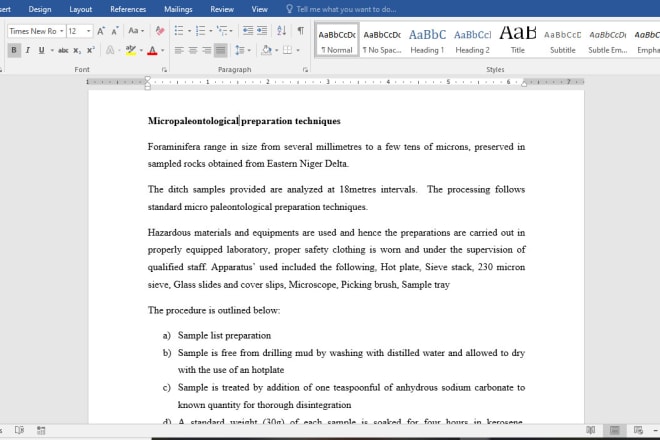
Task: Apply paragraph Shading
Action: tap(266, 51)
